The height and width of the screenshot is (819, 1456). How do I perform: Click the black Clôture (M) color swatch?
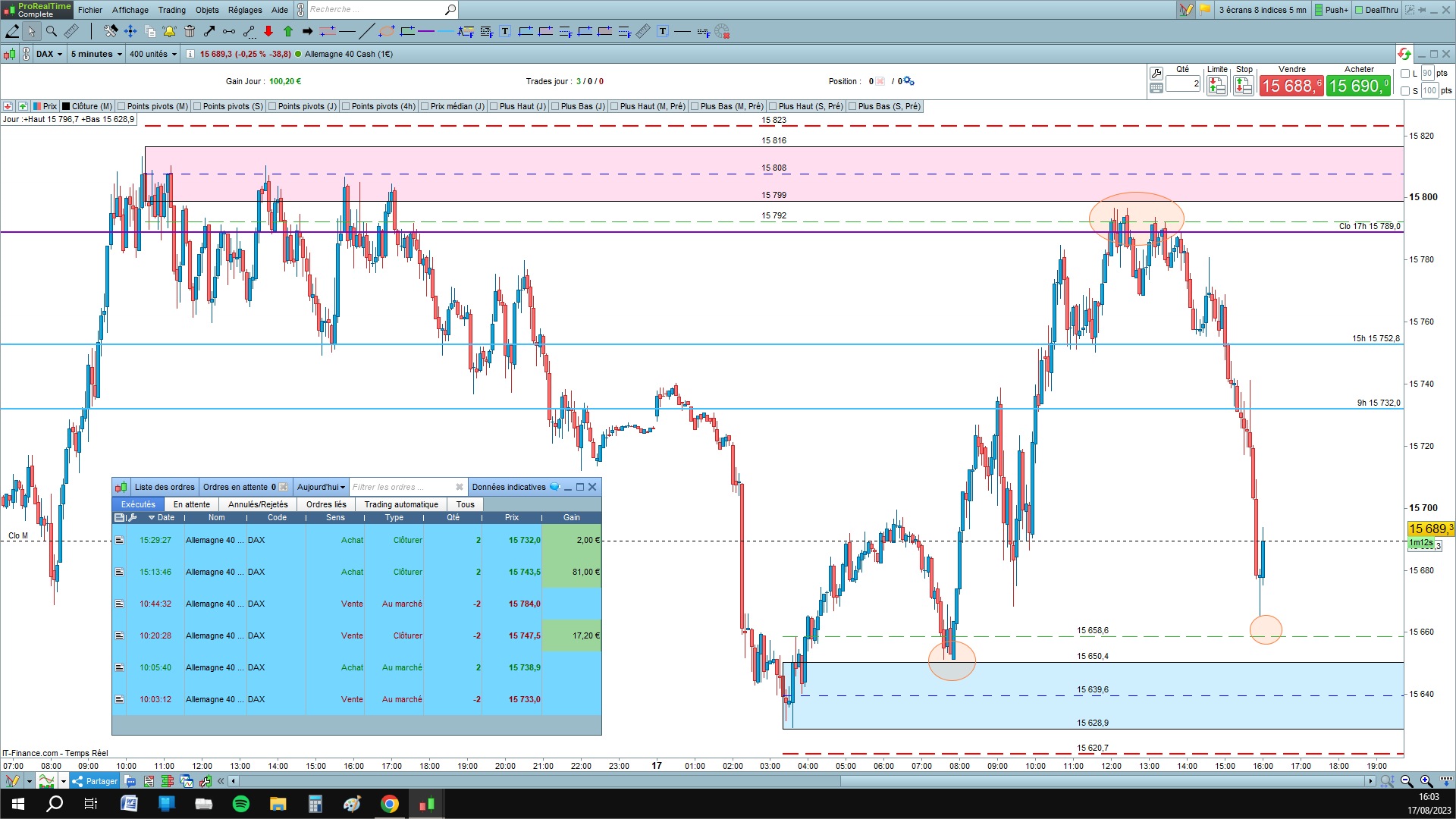(x=66, y=106)
